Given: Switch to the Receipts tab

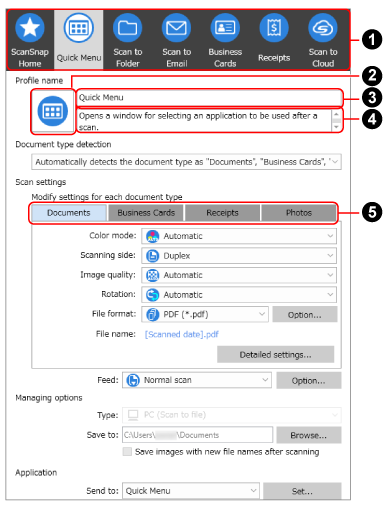Looking at the screenshot, I should (222, 213).
